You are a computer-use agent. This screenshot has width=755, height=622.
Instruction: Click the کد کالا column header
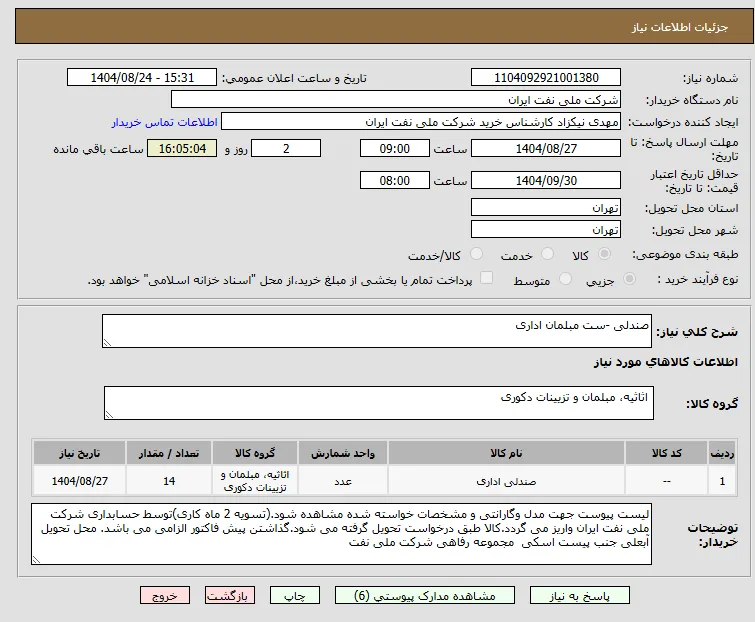[666, 453]
